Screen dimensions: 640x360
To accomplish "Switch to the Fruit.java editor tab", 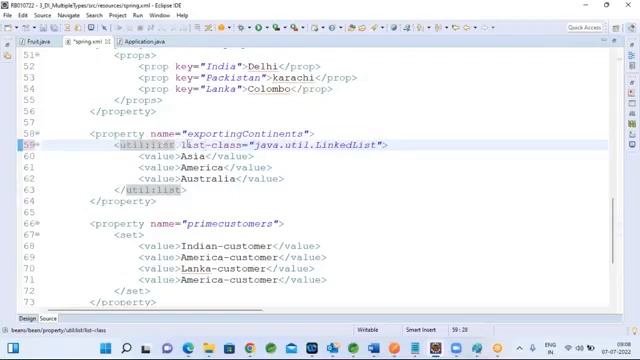I will (38, 42).
